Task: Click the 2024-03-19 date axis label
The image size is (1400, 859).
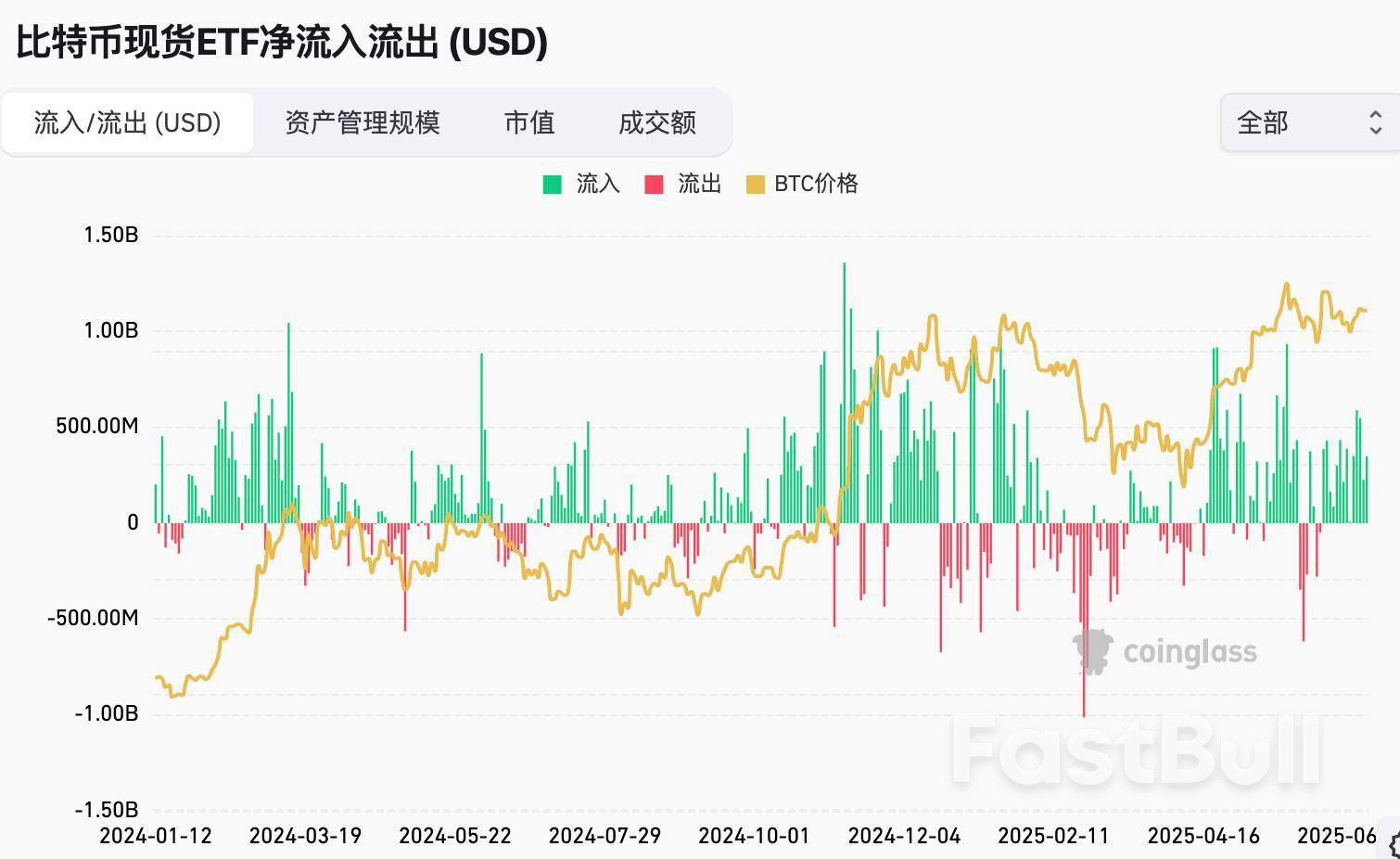Action: point(305,836)
